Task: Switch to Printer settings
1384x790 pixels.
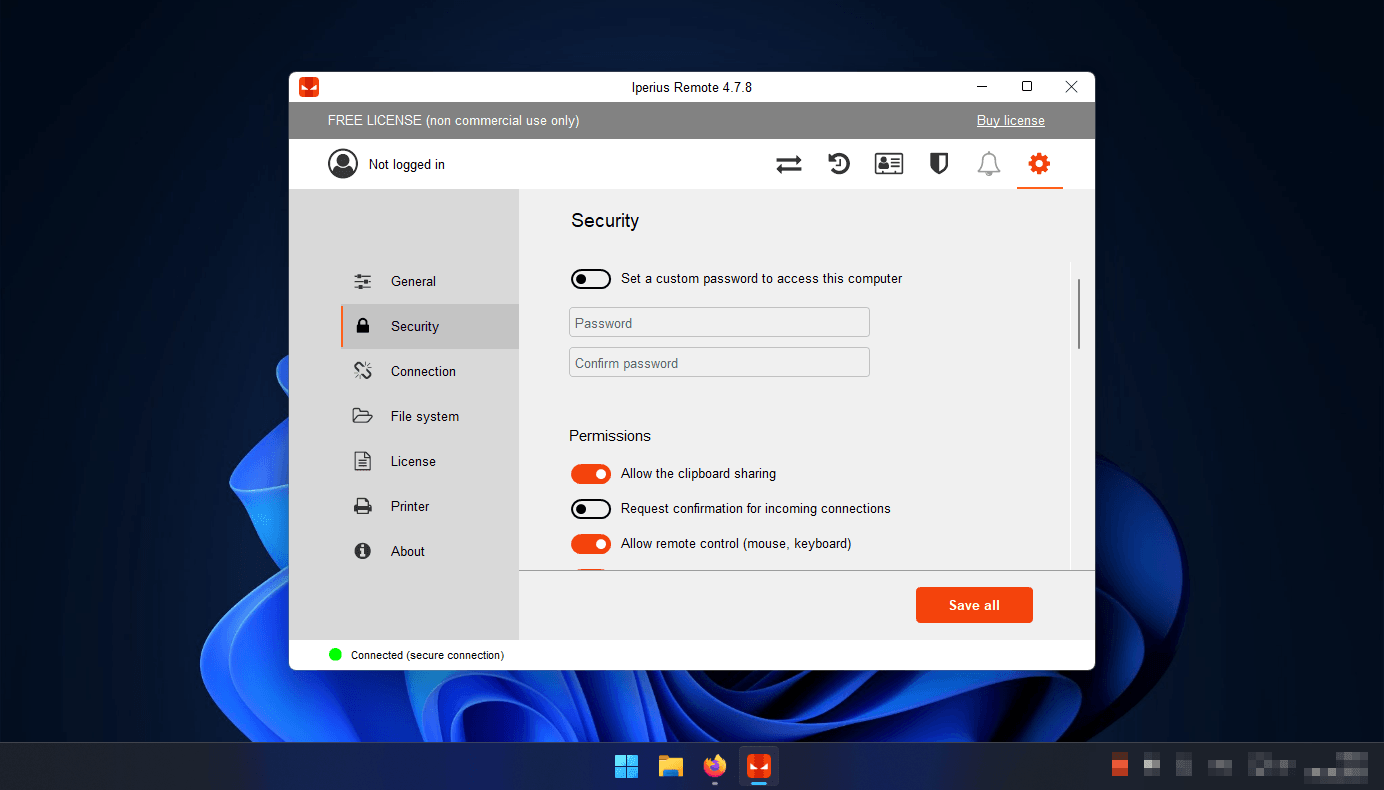Action: point(430,506)
